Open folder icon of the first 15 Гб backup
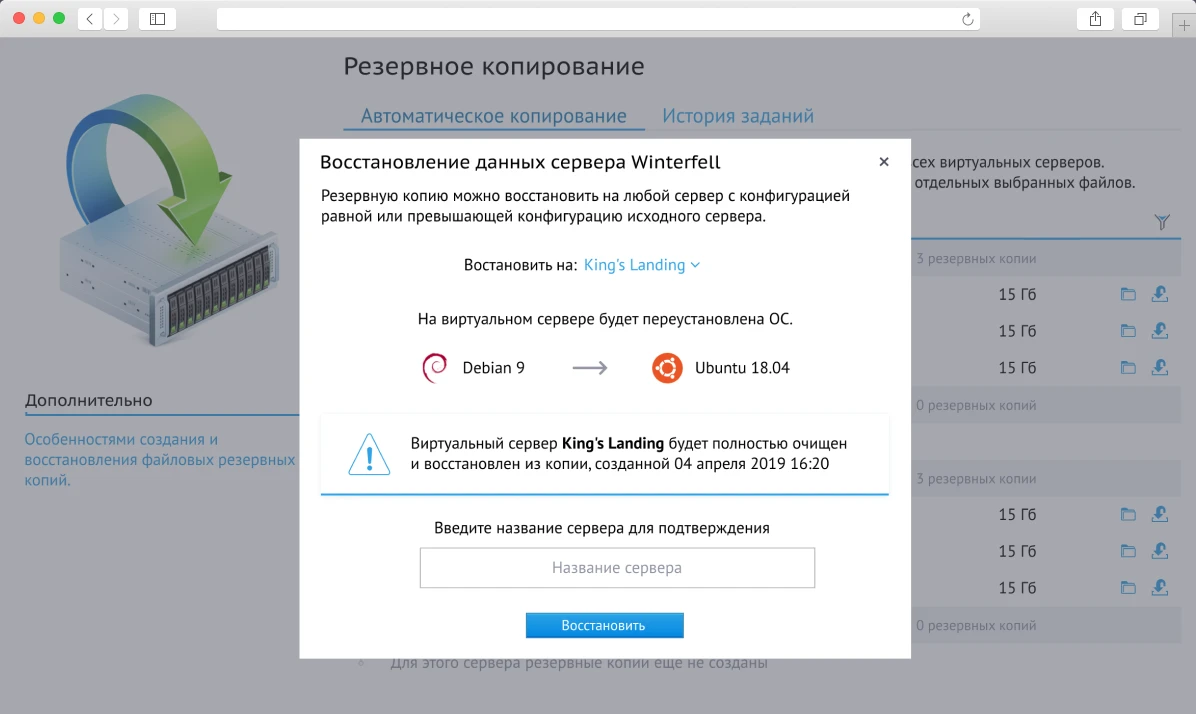 (x=1128, y=294)
